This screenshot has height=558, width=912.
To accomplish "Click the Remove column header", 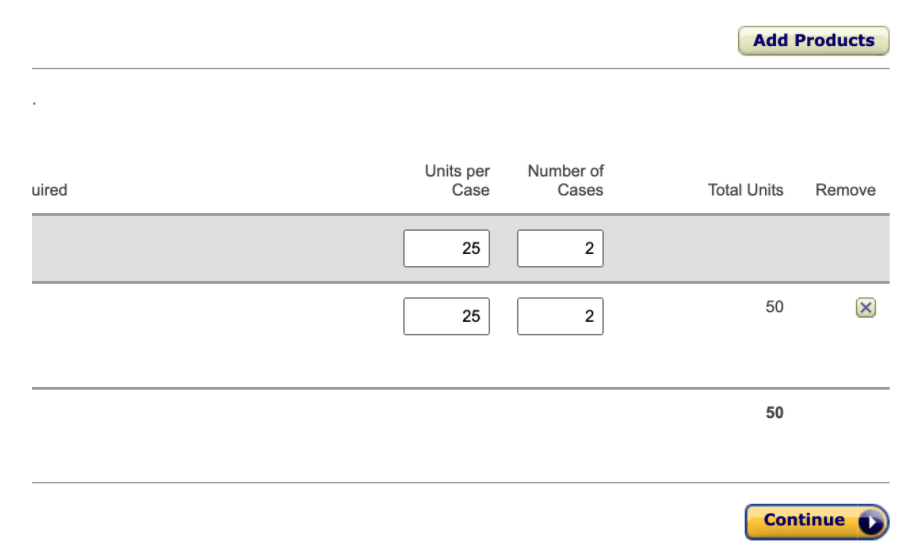I will coord(845,190).
